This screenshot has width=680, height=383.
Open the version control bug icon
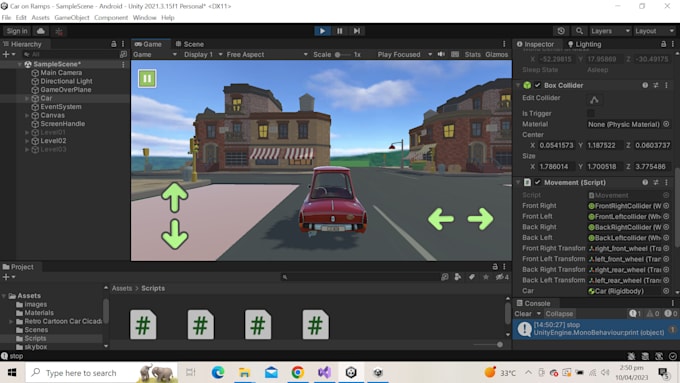coord(59,31)
